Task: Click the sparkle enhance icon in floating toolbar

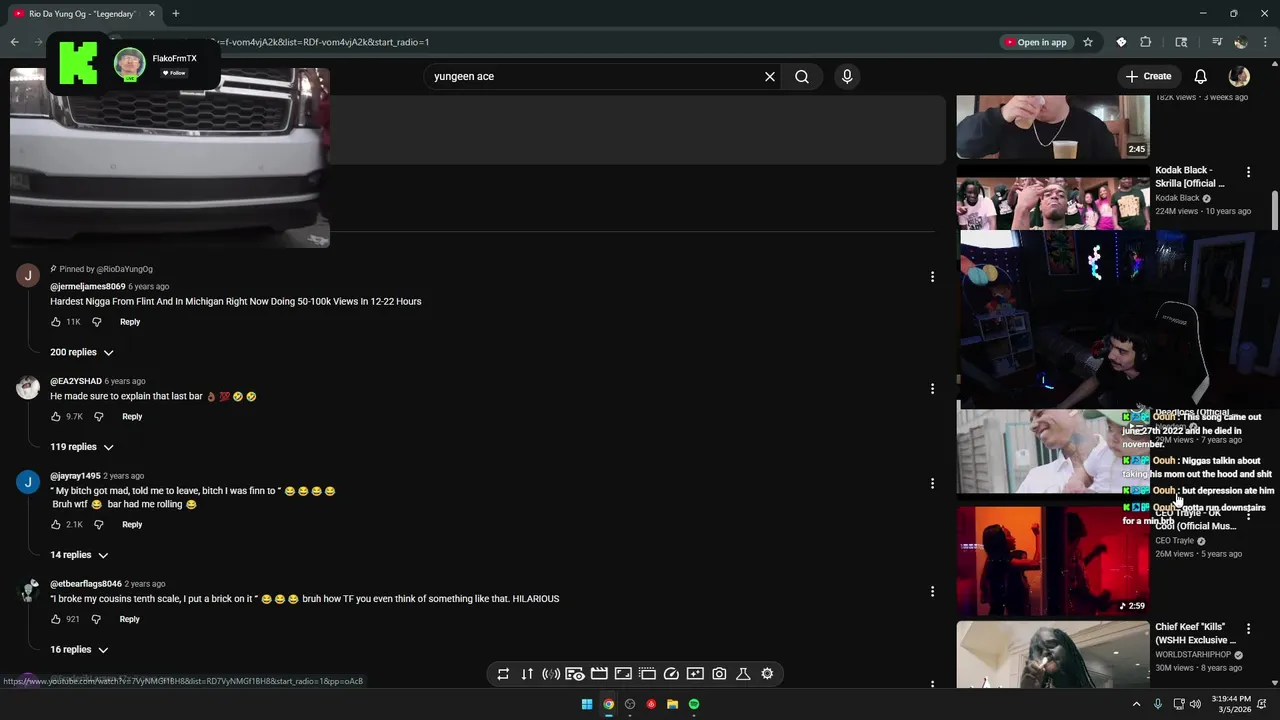Action: pos(695,674)
